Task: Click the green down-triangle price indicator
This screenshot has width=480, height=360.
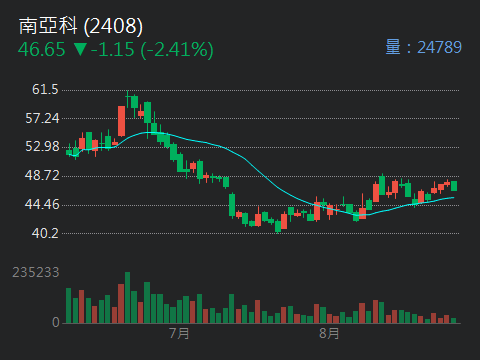Action: pyautogui.click(x=80, y=49)
